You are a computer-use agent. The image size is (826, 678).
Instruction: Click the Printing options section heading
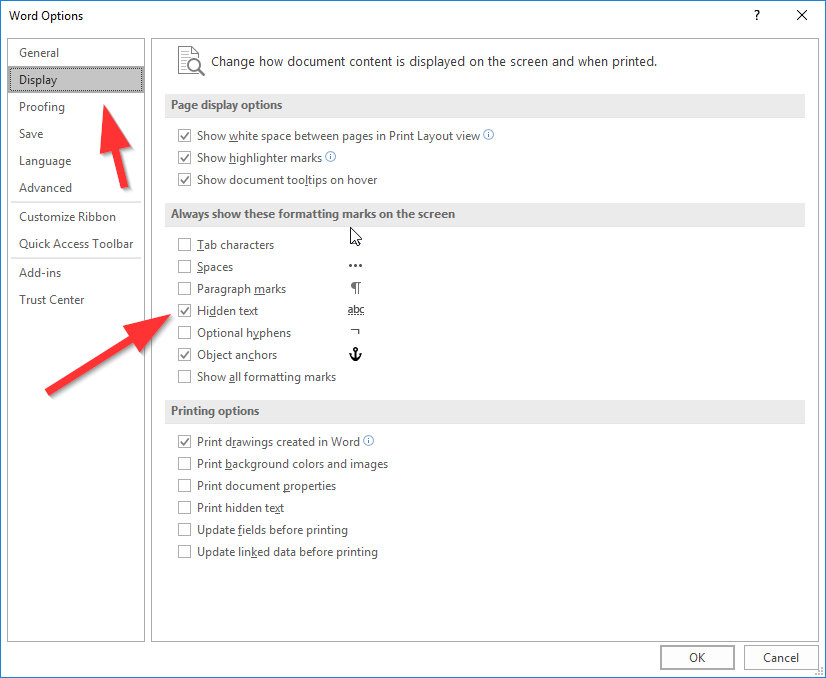(x=215, y=411)
